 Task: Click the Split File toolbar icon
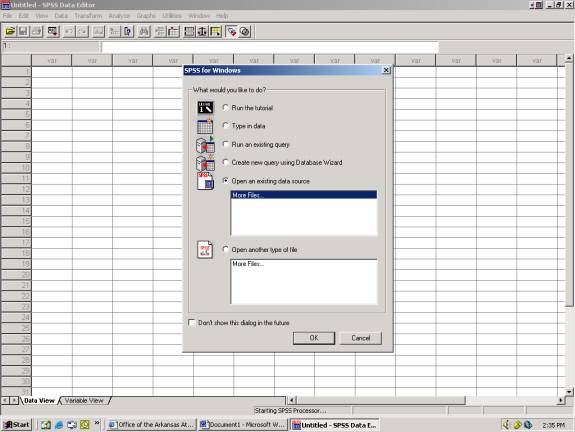pos(189,32)
